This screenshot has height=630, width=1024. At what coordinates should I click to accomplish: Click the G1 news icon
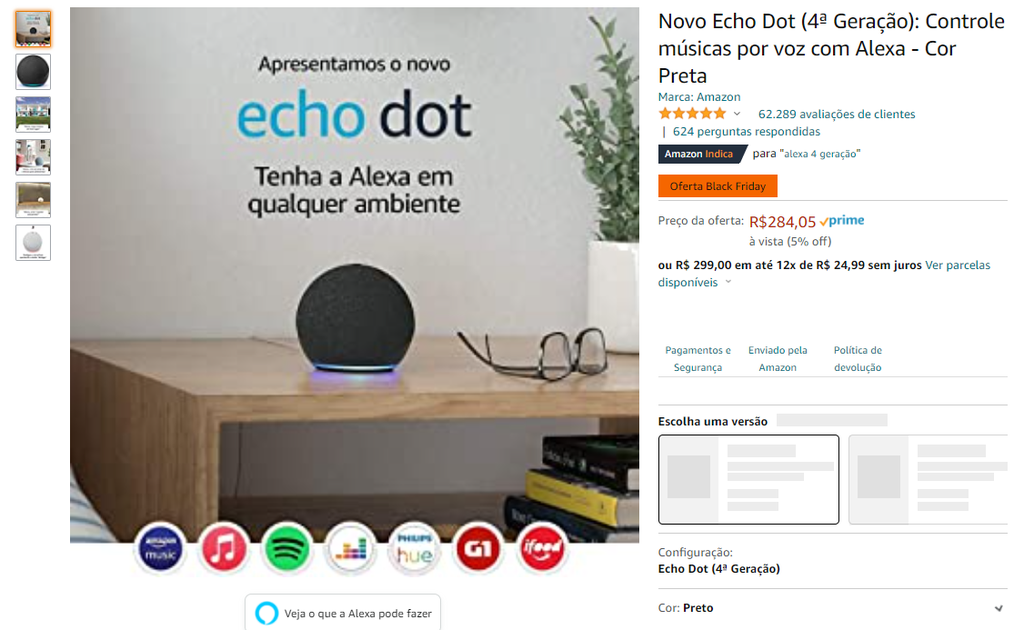477,548
